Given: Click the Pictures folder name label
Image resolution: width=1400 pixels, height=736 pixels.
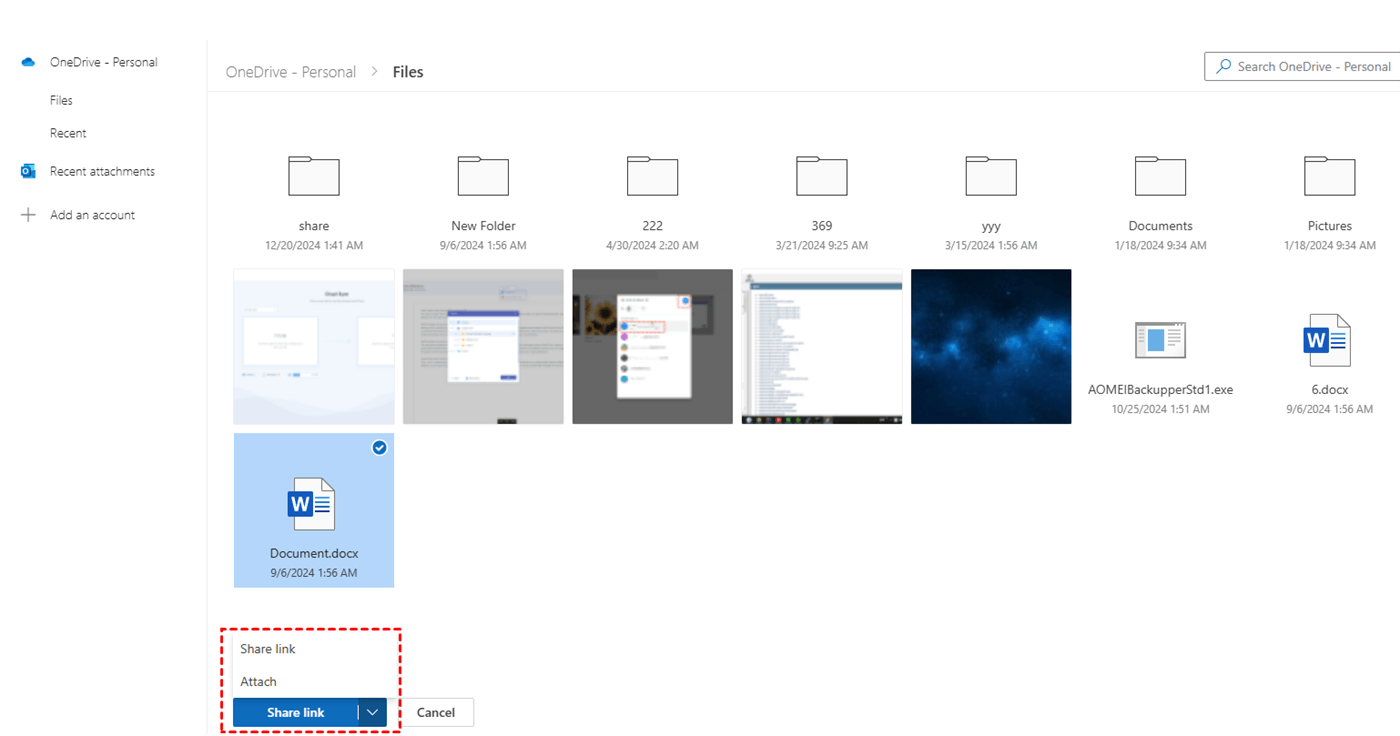Looking at the screenshot, I should pos(1330,226).
